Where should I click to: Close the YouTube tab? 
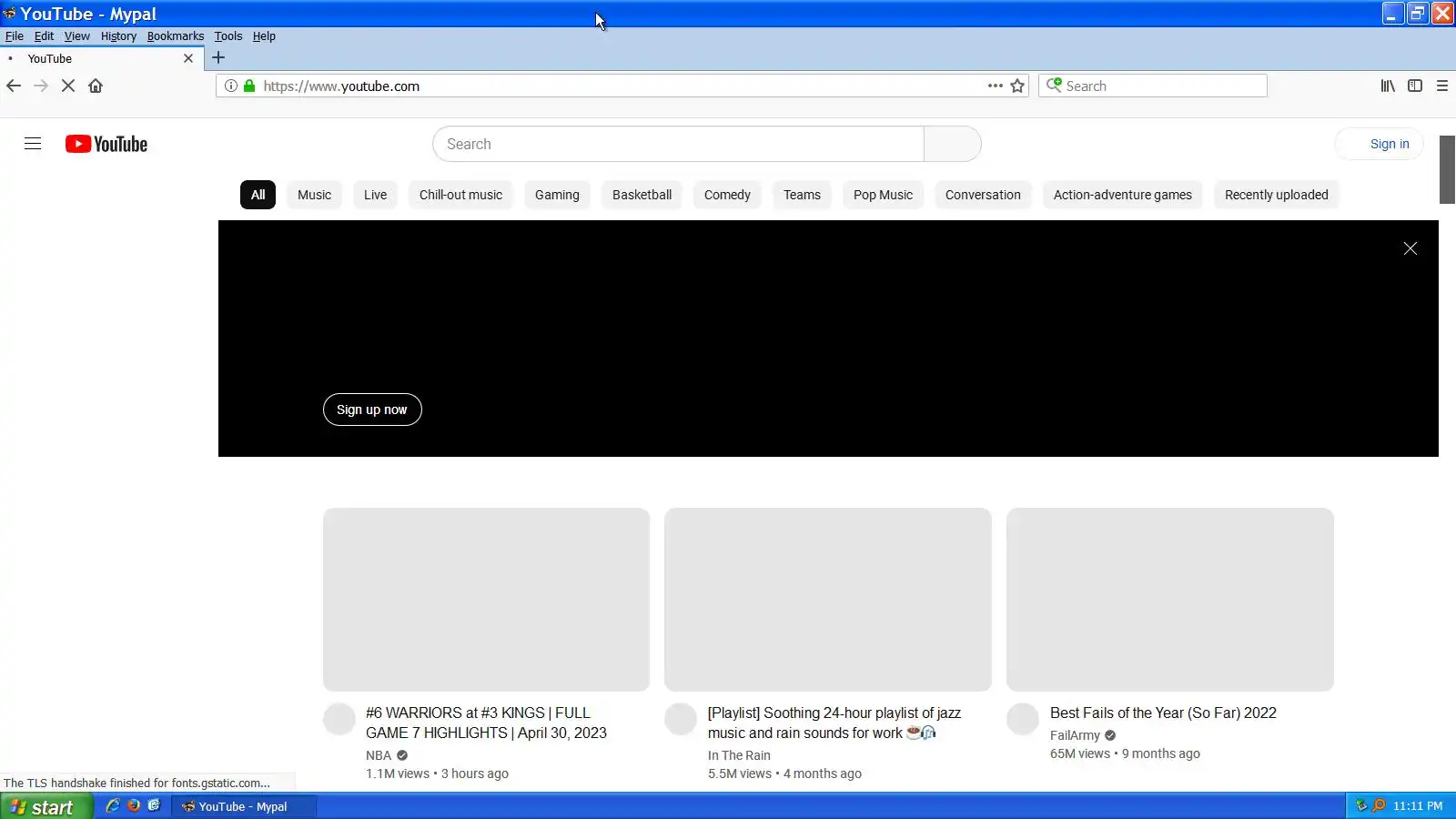[188, 58]
